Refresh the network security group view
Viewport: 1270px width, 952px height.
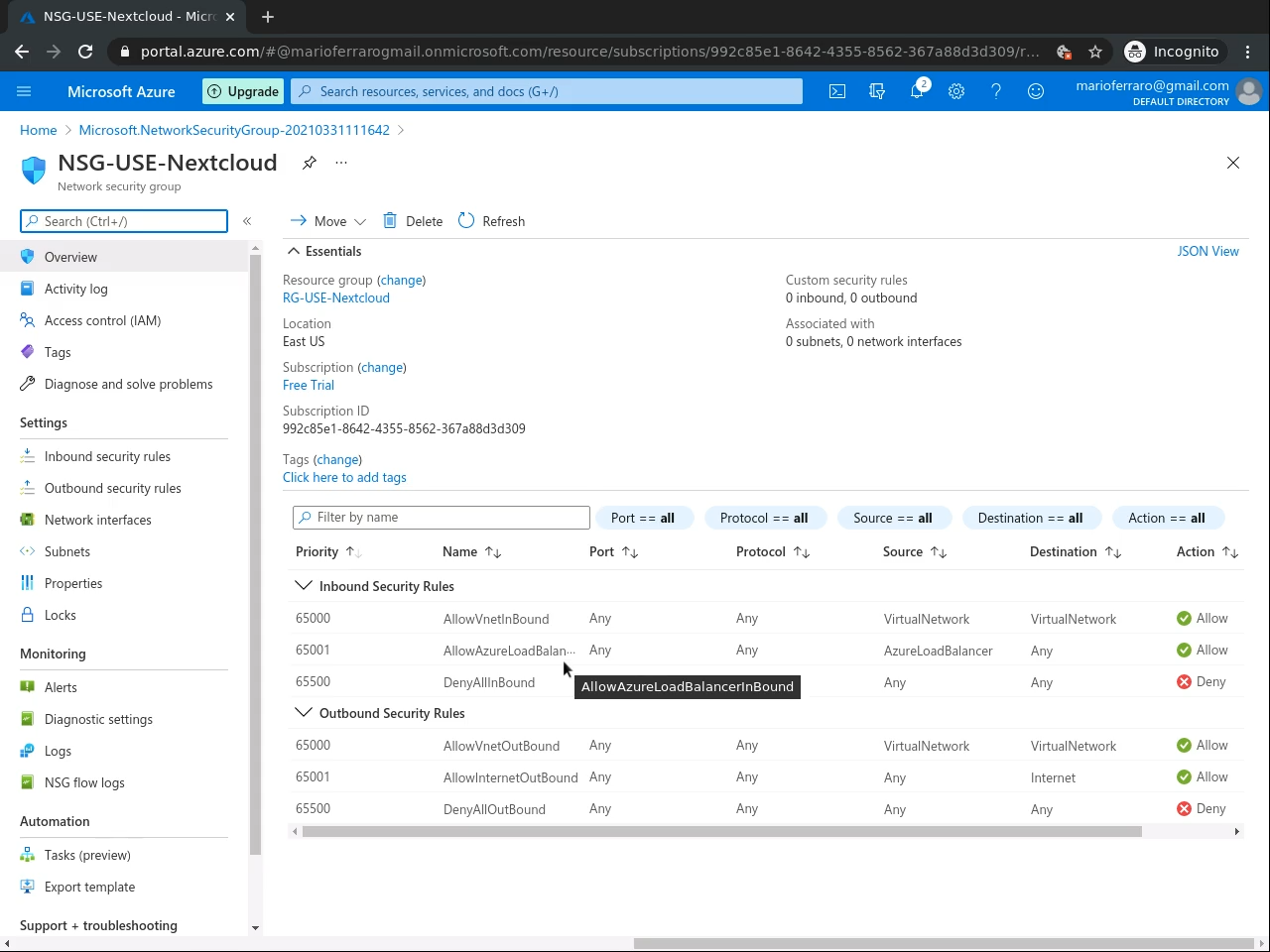pyautogui.click(x=491, y=221)
